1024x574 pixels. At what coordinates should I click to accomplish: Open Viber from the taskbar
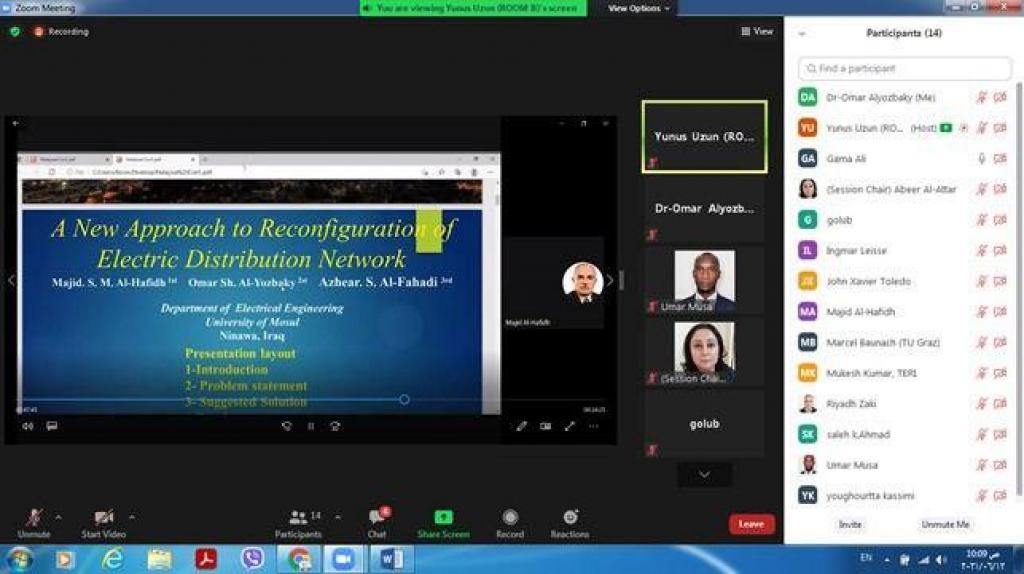click(x=253, y=559)
